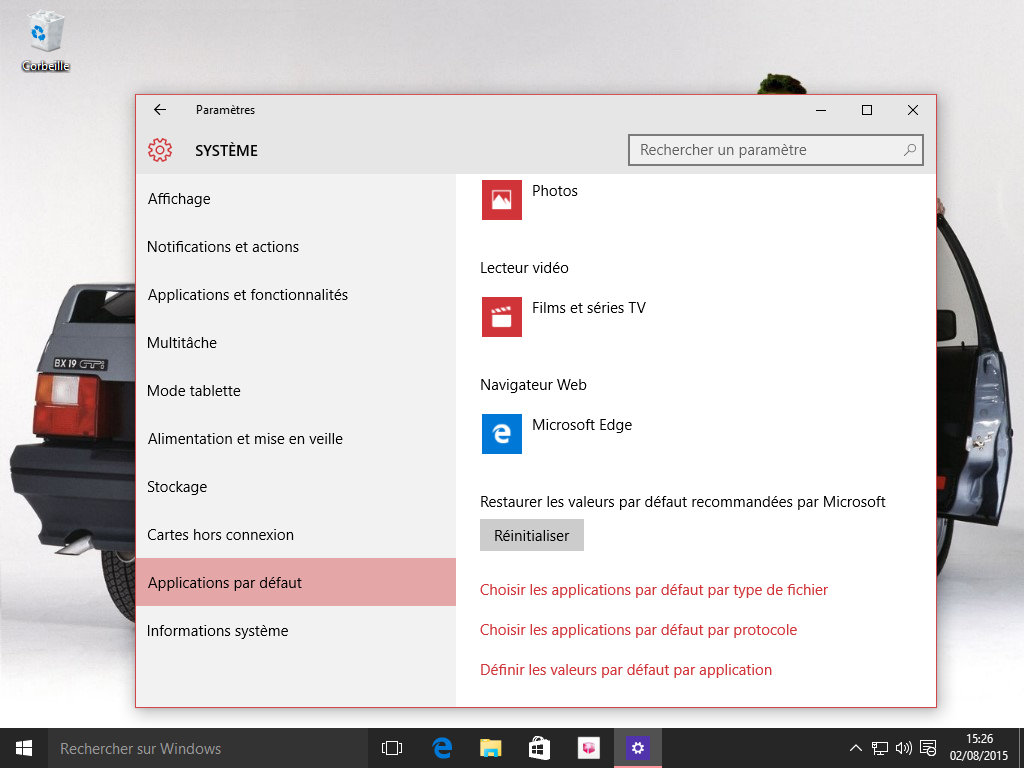
Task: Open Task View from the taskbar
Action: (392, 748)
